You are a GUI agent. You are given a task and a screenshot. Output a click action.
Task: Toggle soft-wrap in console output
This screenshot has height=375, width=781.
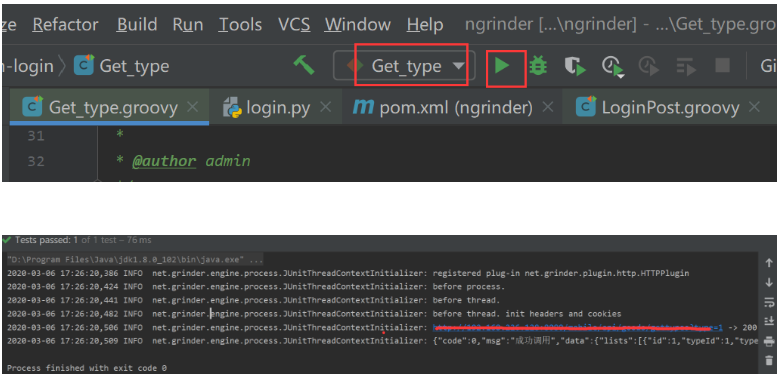tap(769, 302)
